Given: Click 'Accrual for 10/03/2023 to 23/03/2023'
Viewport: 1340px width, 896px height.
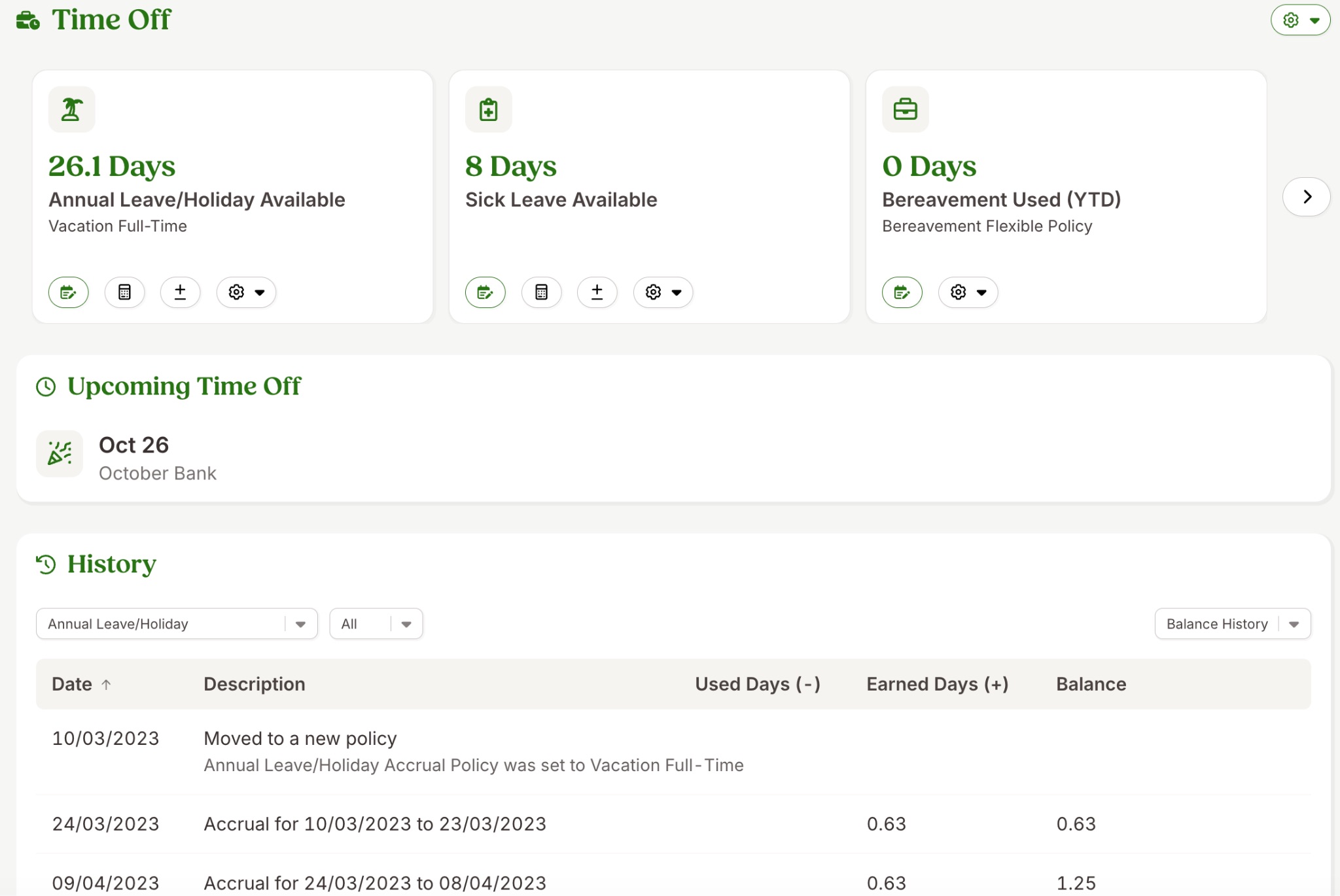Looking at the screenshot, I should click(375, 824).
